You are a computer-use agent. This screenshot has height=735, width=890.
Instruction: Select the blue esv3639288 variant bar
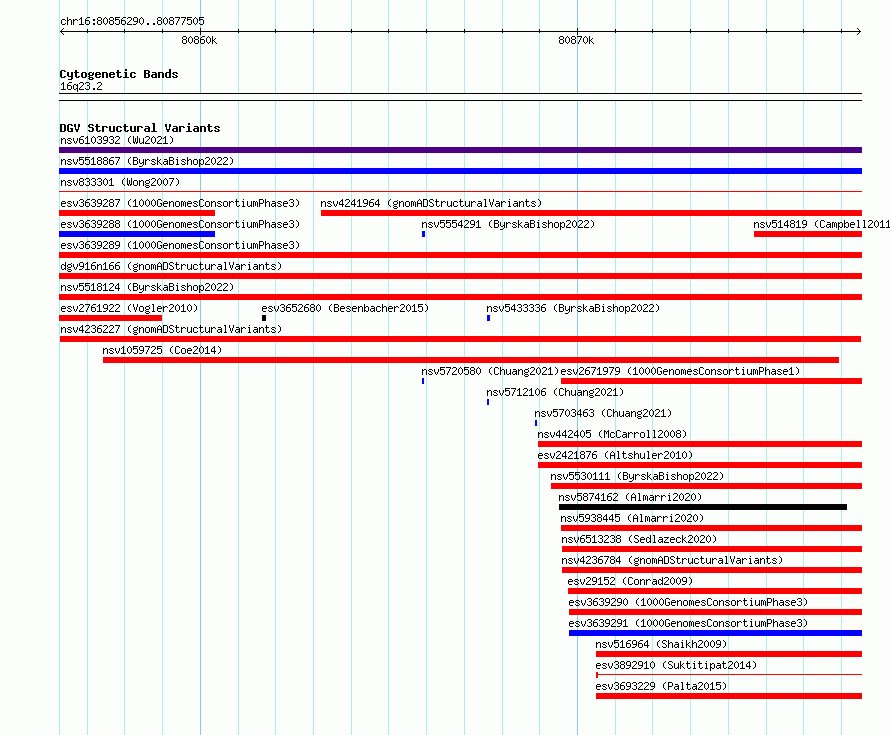click(x=137, y=234)
